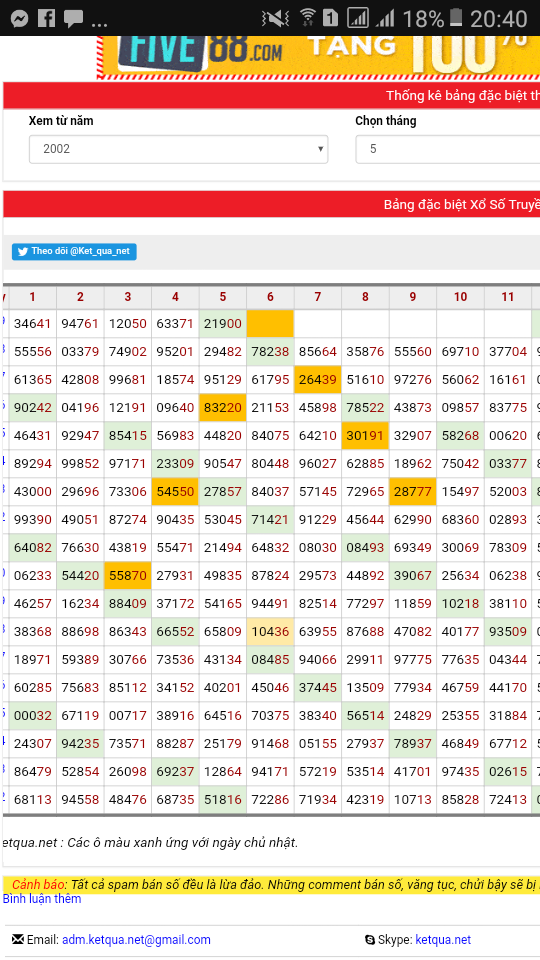Image resolution: width=540 pixels, height=960 pixels.
Task: Tap the chat bubble notification icon
Action: point(73,19)
